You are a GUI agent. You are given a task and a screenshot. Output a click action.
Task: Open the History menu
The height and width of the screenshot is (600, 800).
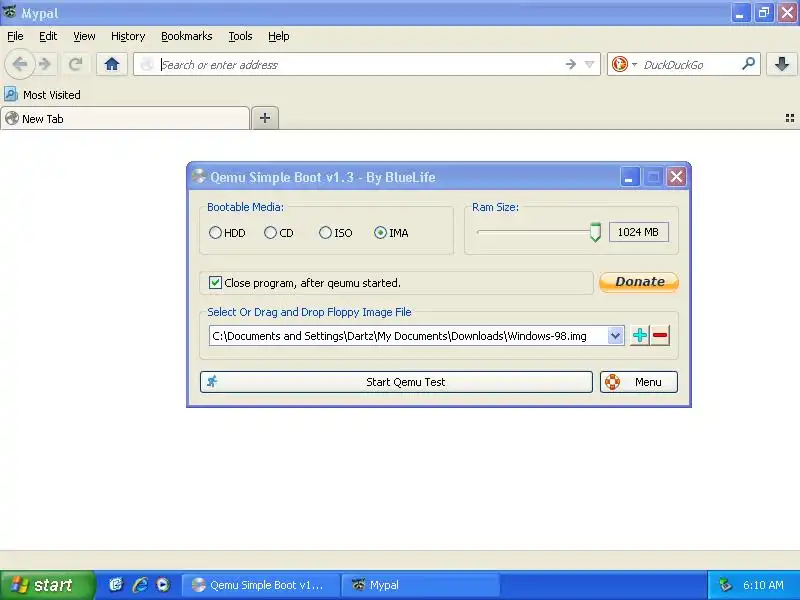click(x=128, y=36)
